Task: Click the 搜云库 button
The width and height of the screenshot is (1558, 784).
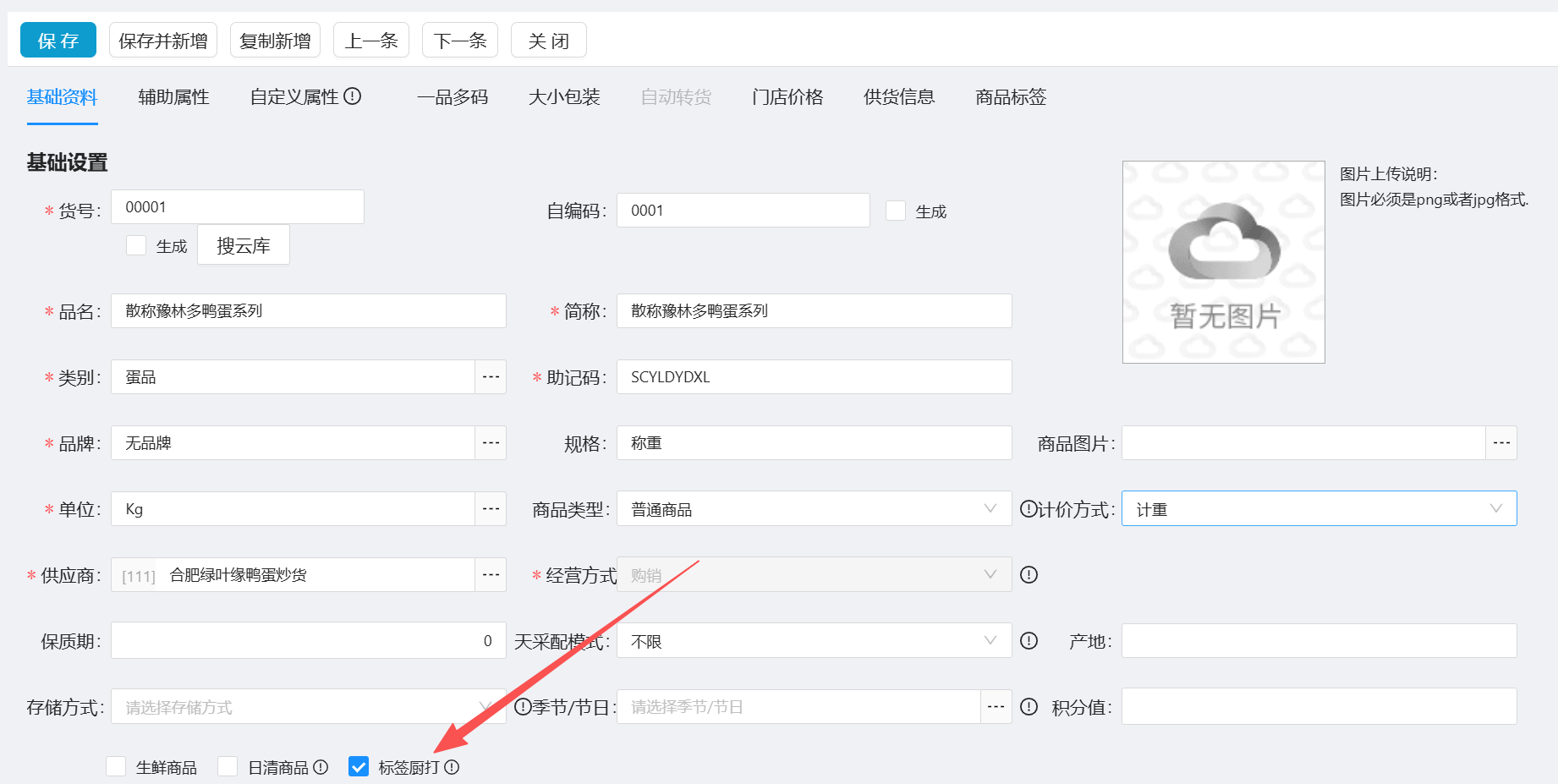Action: click(x=244, y=245)
